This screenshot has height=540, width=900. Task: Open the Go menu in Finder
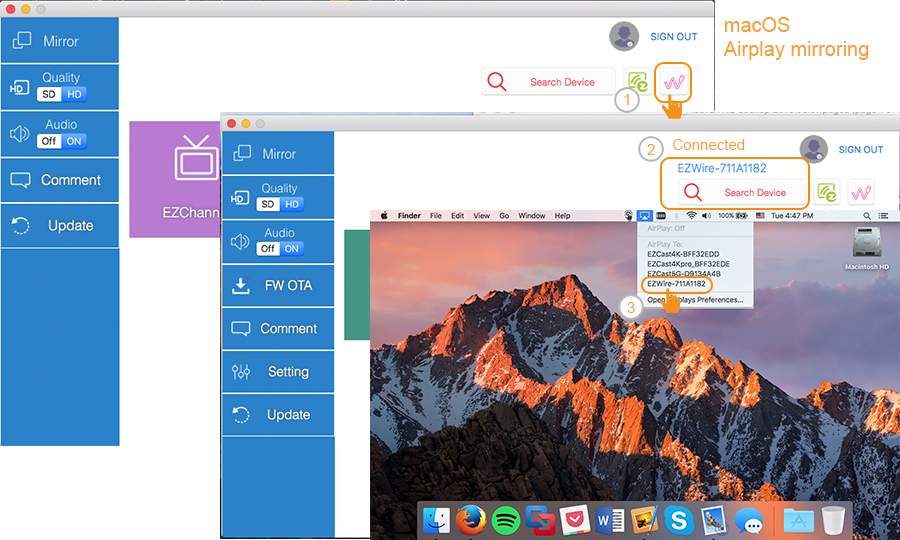504,215
